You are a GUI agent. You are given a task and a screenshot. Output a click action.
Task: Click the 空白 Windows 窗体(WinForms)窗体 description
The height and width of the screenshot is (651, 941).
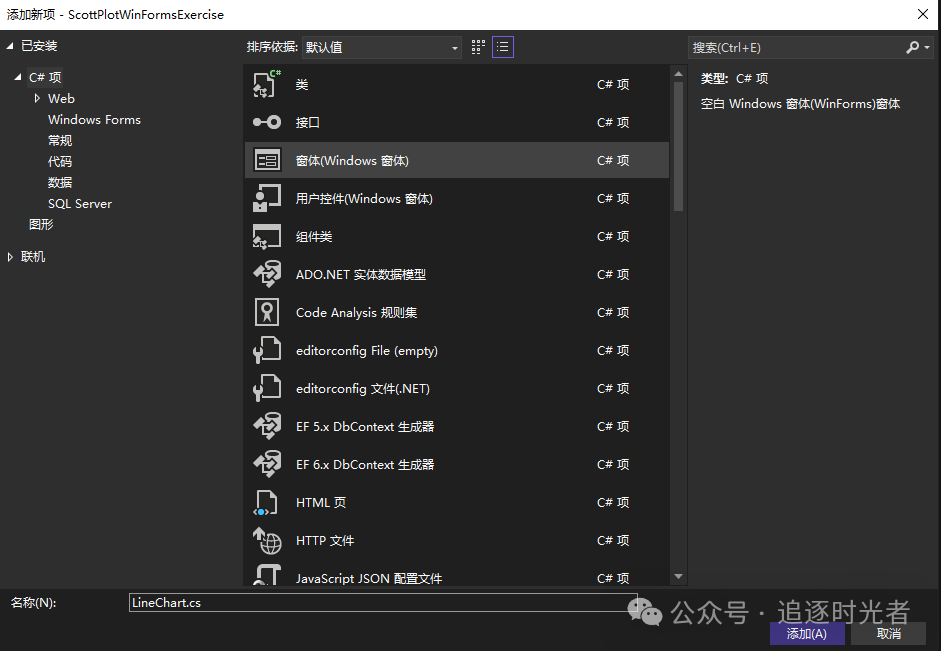pos(801,104)
